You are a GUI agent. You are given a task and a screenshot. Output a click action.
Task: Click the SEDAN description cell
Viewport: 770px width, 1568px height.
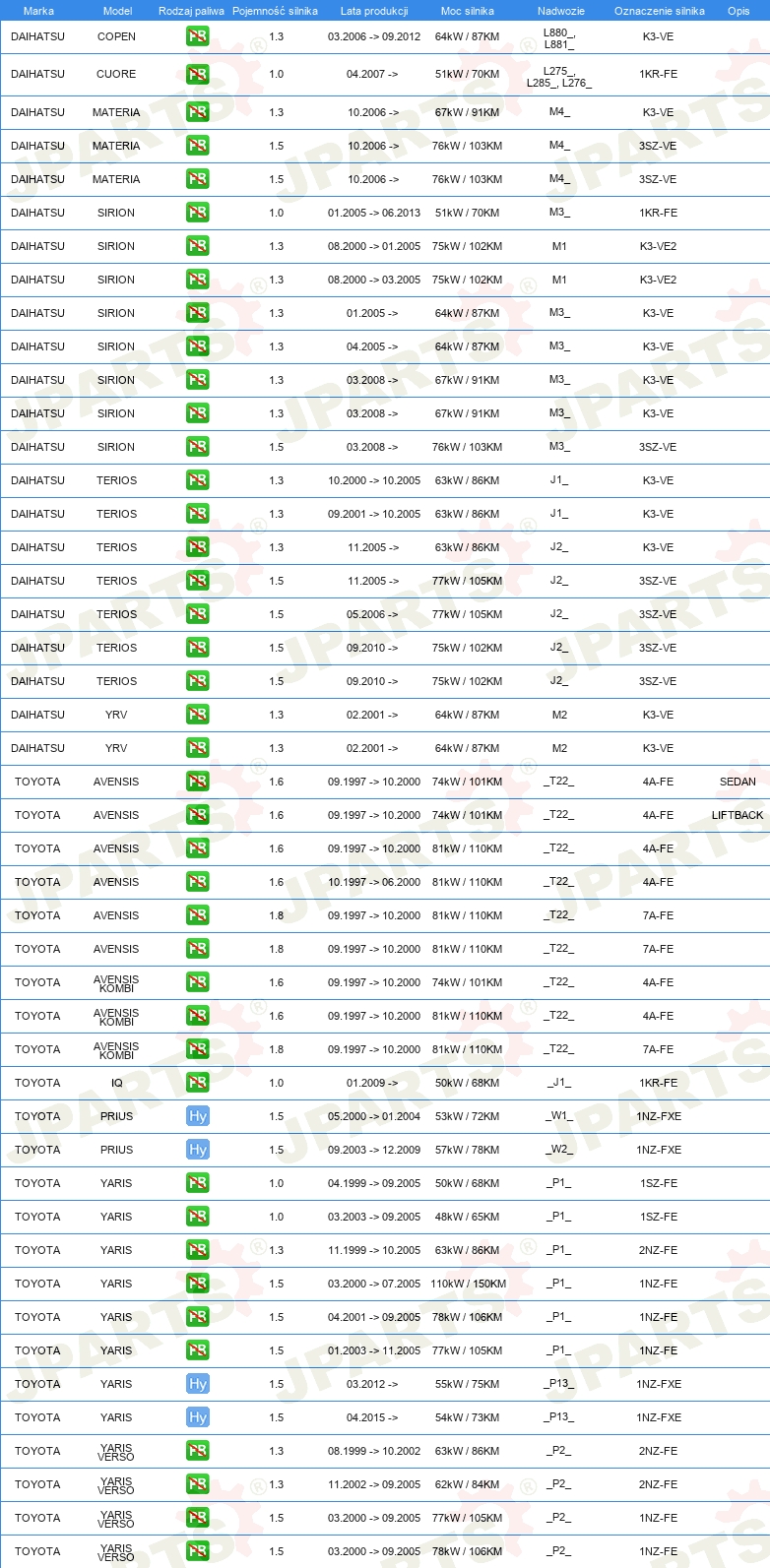(738, 782)
